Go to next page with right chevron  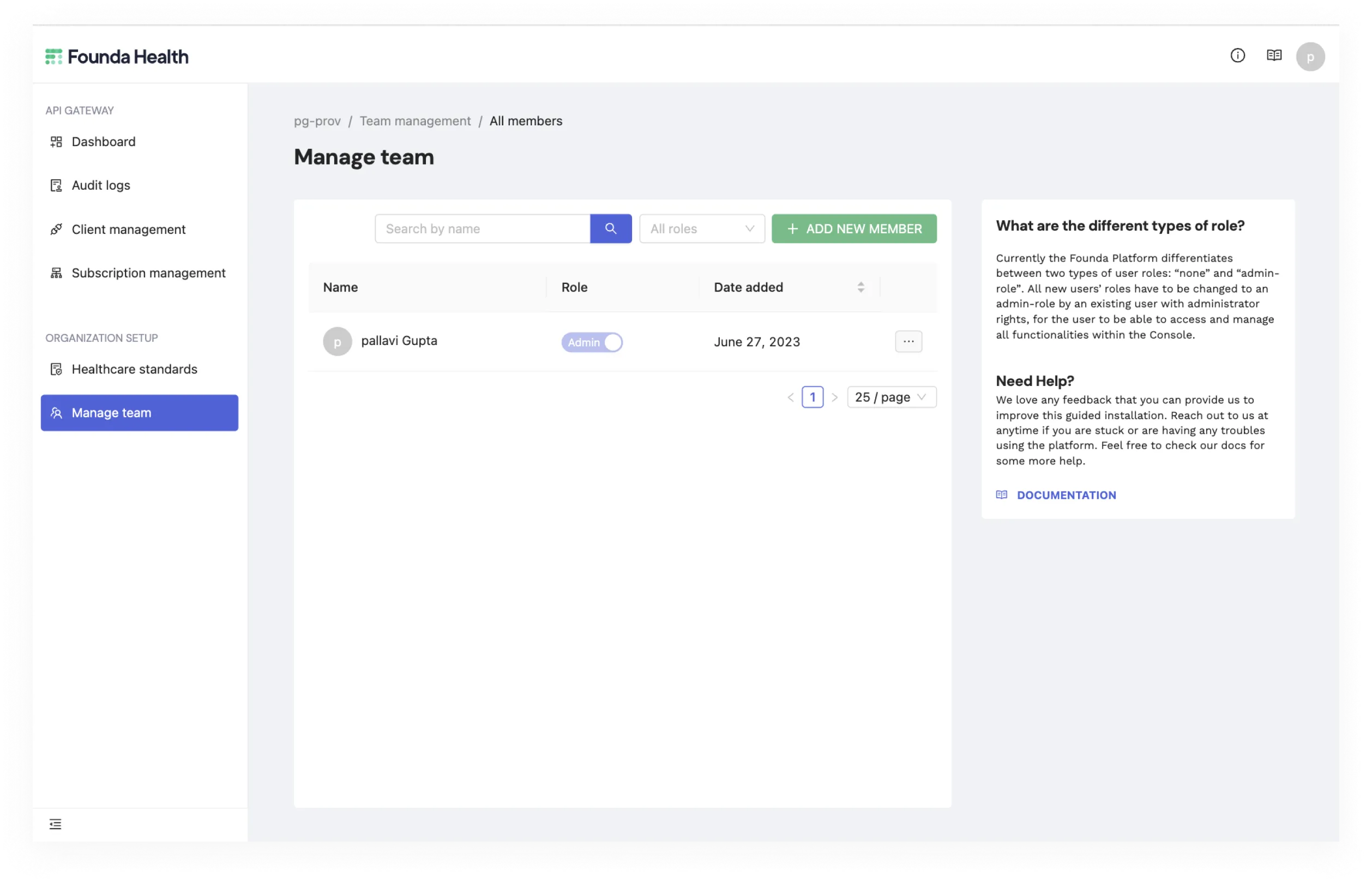[x=834, y=397]
